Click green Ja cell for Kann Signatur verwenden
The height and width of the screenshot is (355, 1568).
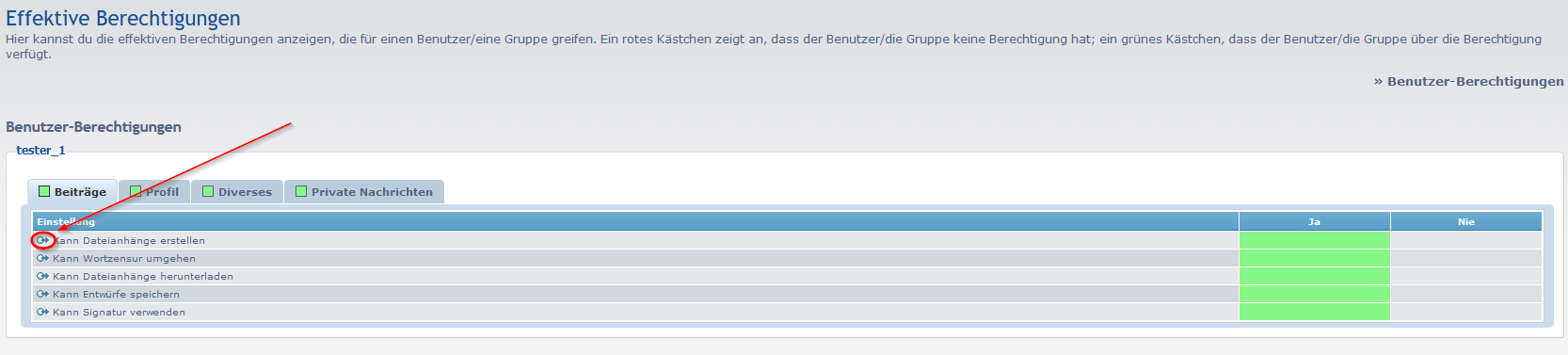[x=1314, y=312]
